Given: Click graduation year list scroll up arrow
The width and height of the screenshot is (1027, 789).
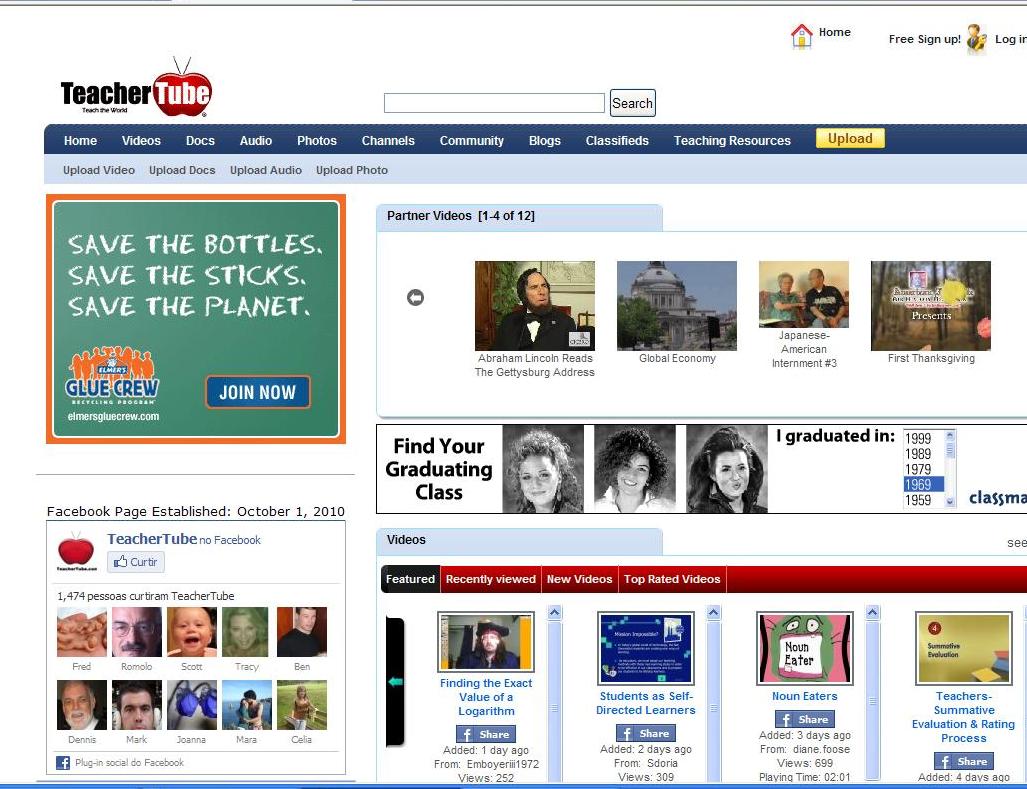Looking at the screenshot, I should [950, 435].
